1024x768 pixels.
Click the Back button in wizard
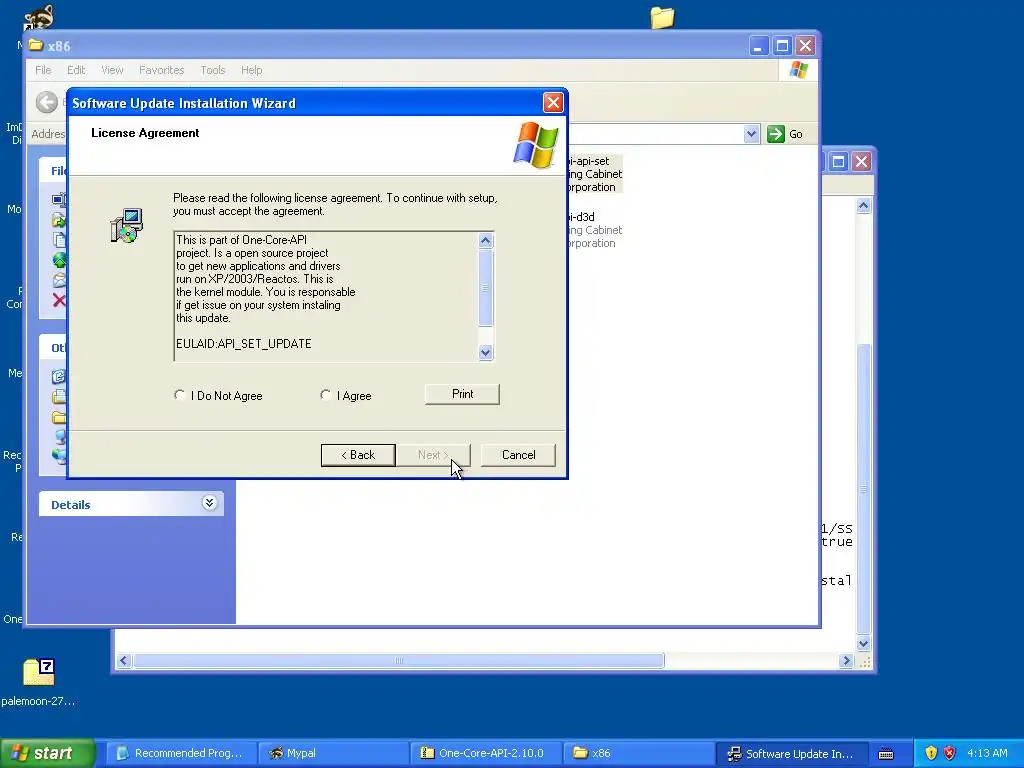coord(358,455)
